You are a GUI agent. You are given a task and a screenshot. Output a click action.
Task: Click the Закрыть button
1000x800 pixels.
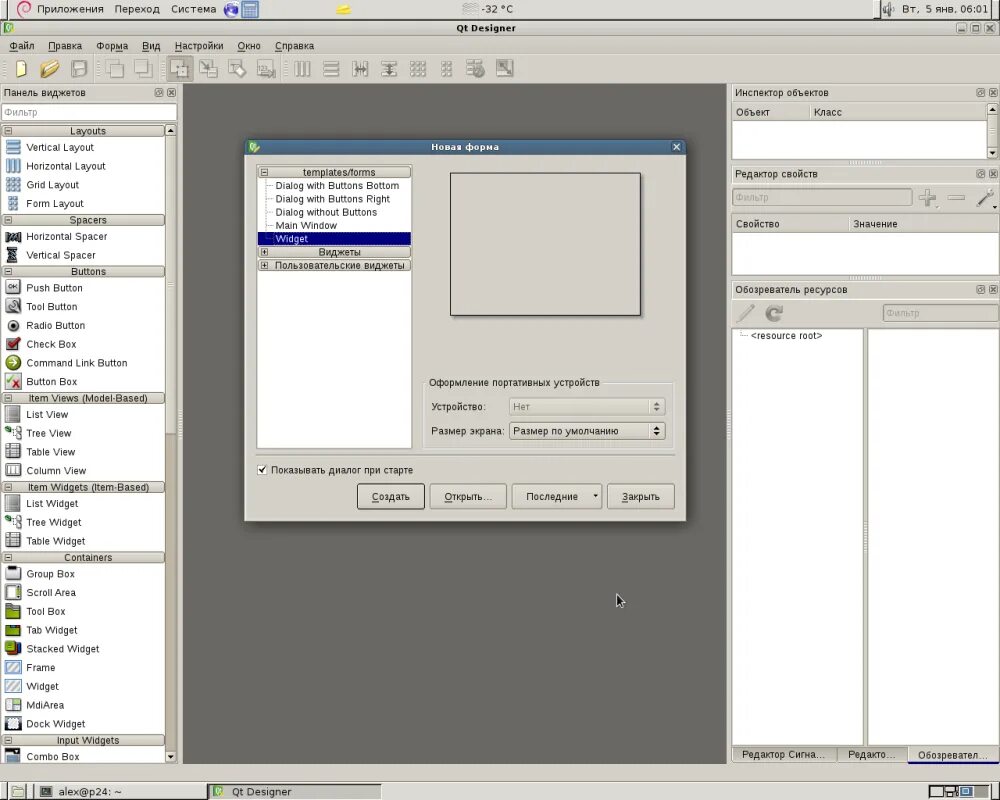(x=640, y=496)
